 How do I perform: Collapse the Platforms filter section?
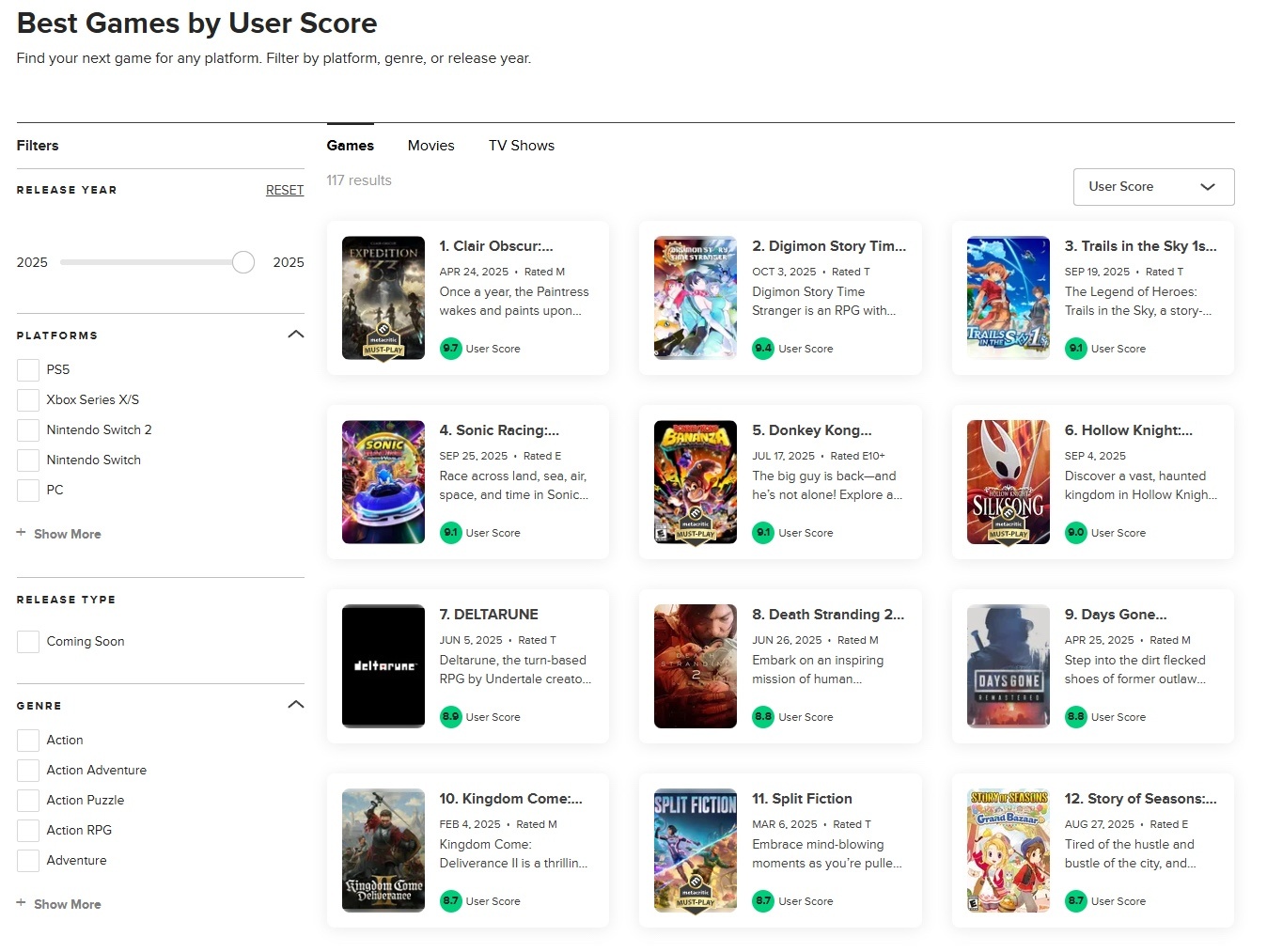tap(295, 335)
